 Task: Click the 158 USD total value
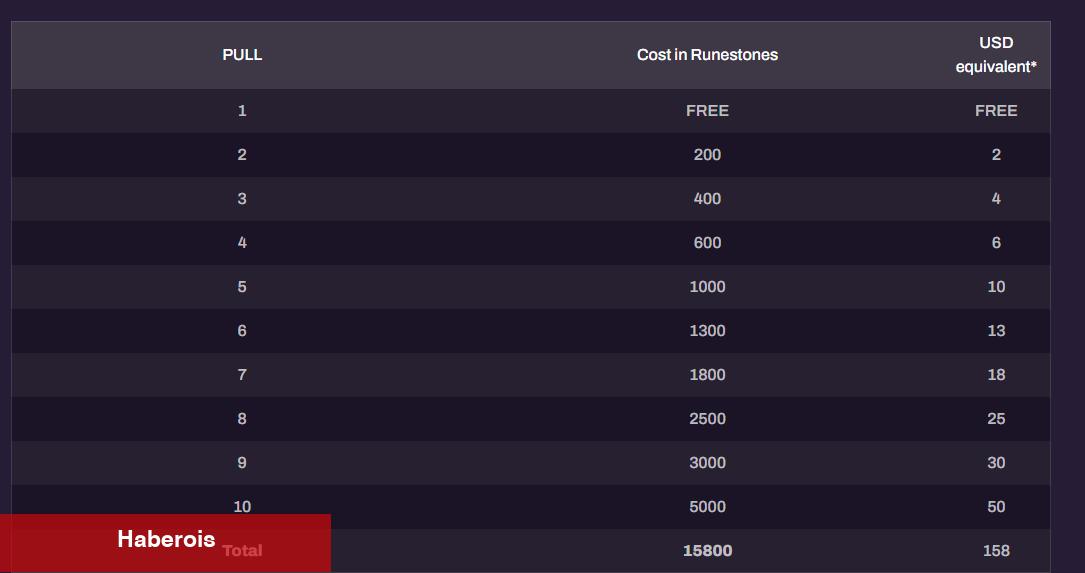tap(996, 551)
